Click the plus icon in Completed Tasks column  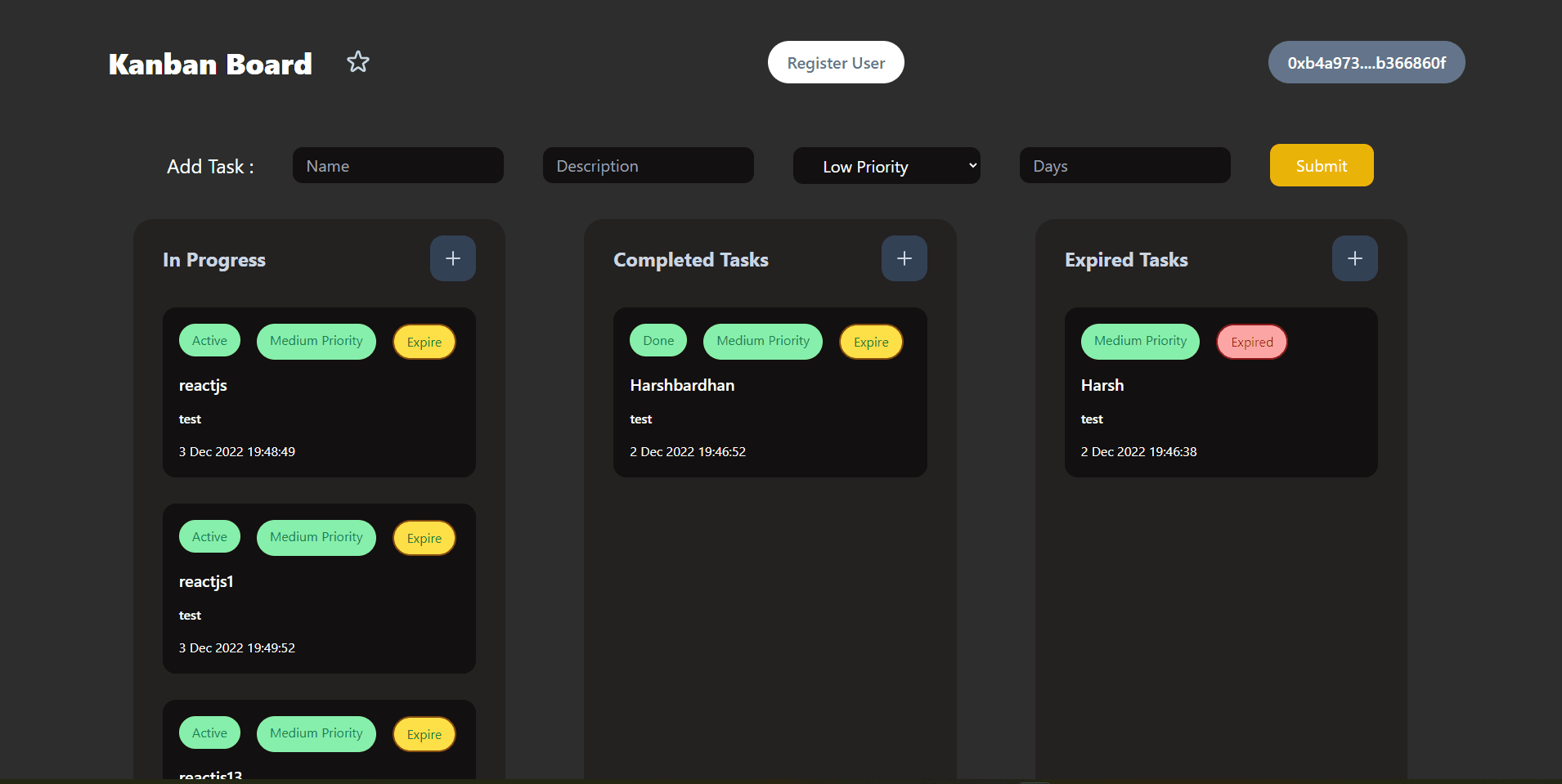pos(904,258)
